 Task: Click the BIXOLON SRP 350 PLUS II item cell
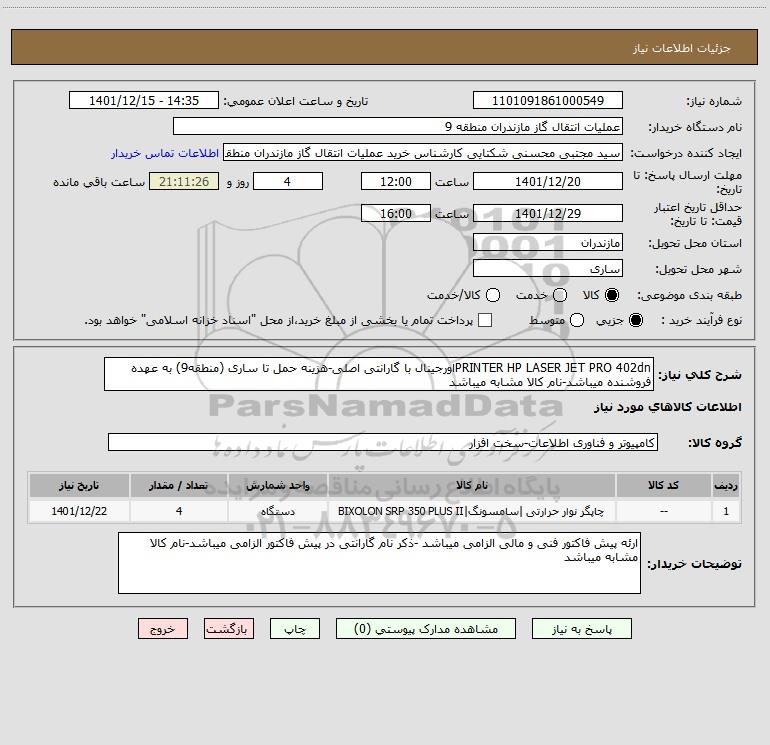tap(471, 511)
